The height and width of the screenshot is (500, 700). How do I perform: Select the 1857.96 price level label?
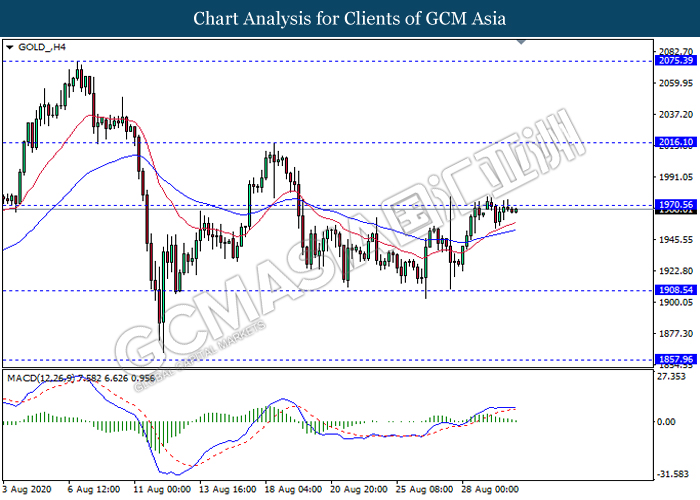tap(676, 359)
